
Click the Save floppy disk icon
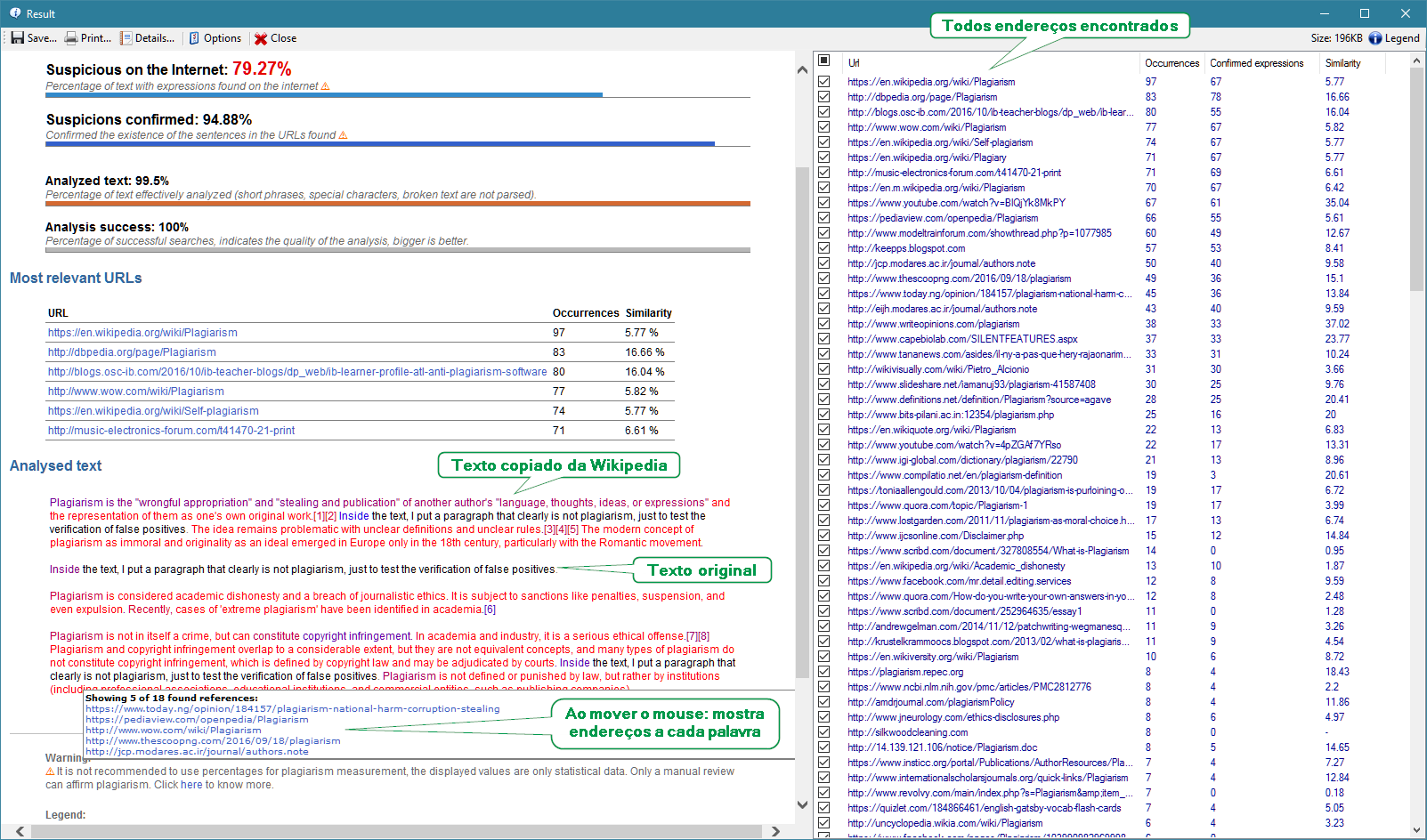(x=16, y=37)
